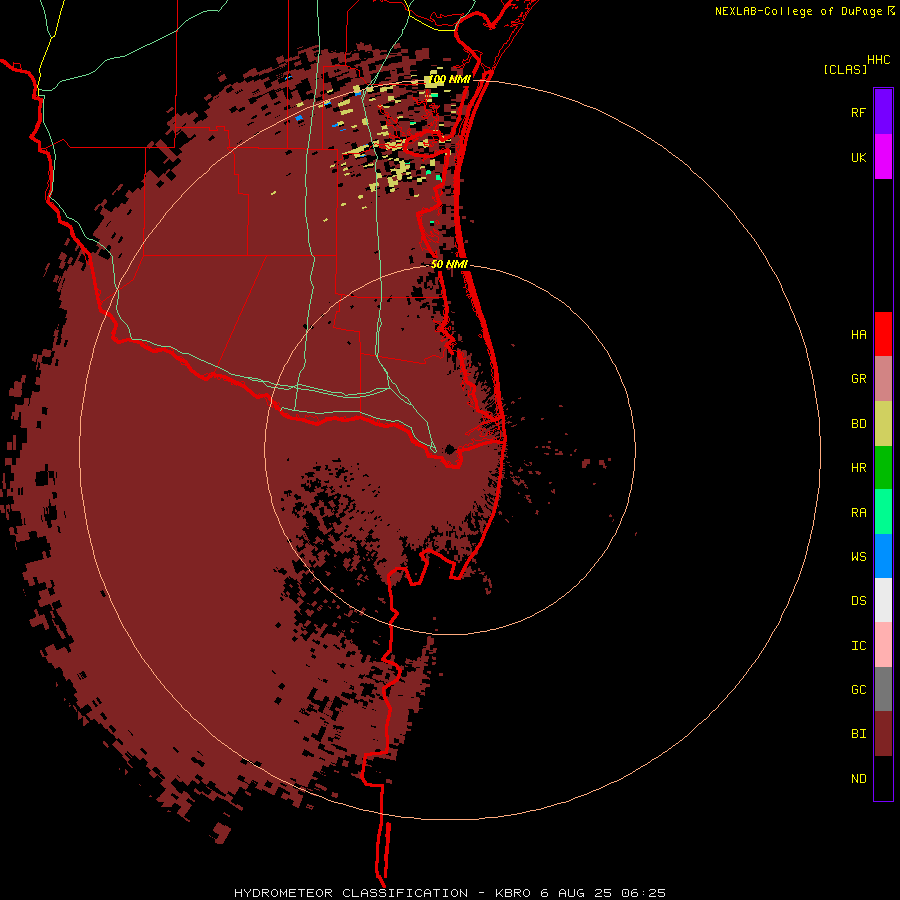
Task: Click the BD yellow legend swatch
Action: 883,424
